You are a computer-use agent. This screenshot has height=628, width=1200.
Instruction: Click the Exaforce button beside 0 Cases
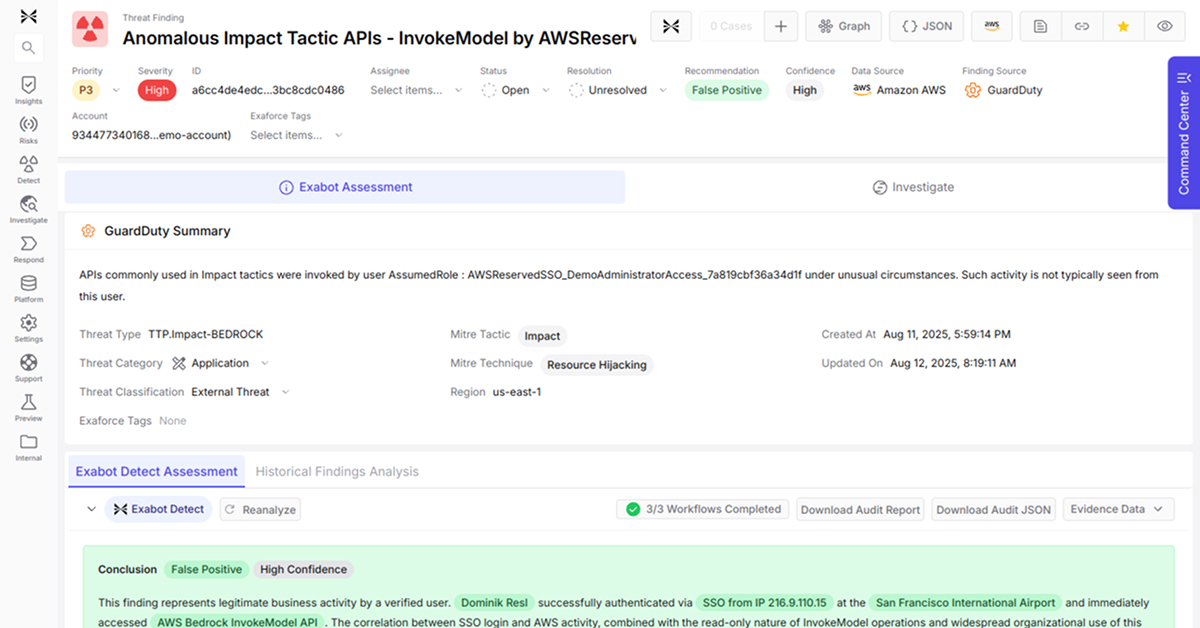[x=671, y=26]
